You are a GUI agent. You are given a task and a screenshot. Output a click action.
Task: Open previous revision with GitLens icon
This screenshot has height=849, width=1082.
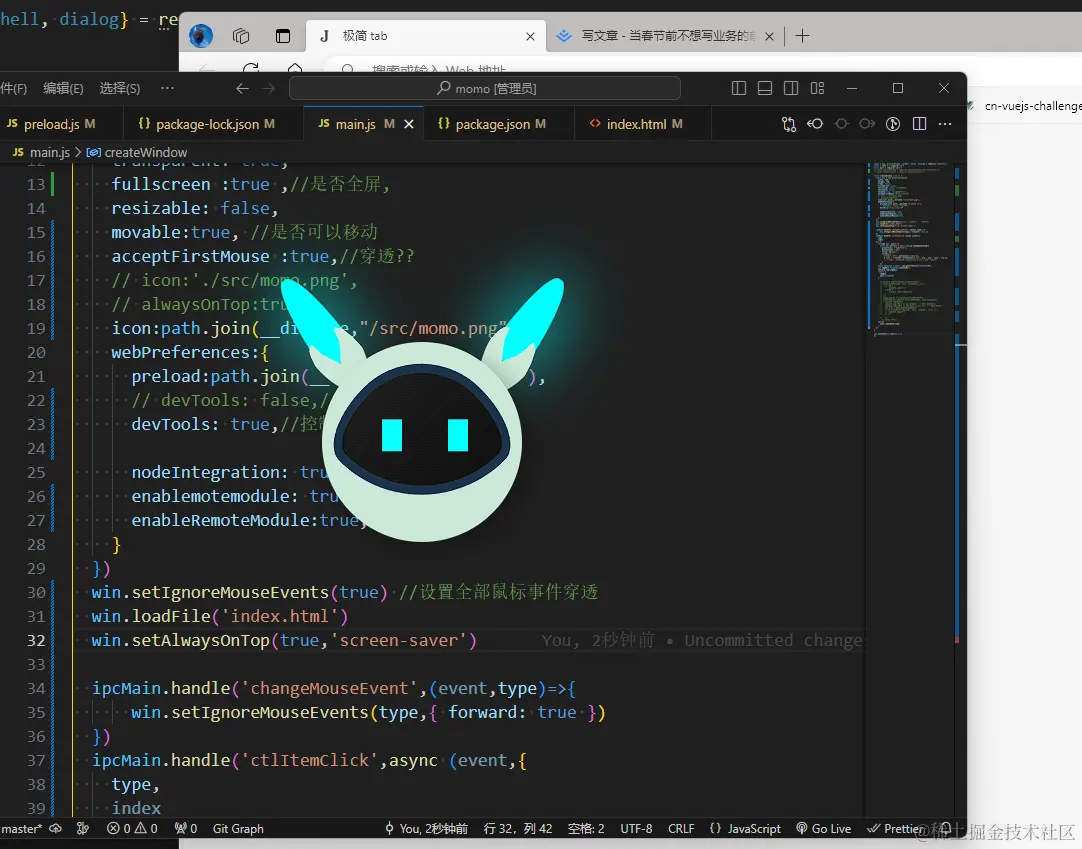coord(815,124)
